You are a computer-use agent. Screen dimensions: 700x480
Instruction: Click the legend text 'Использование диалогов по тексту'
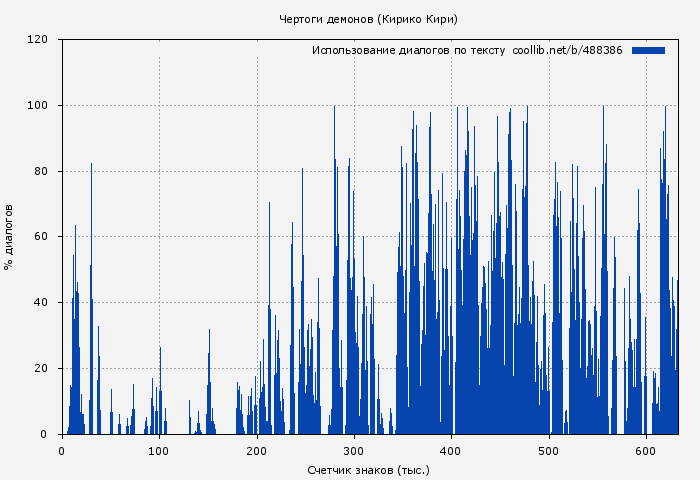[408, 50]
